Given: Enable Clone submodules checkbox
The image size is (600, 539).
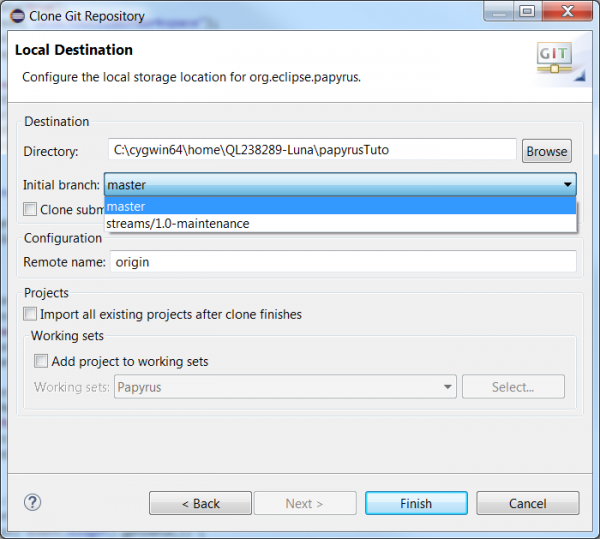Looking at the screenshot, I should tap(30, 209).
